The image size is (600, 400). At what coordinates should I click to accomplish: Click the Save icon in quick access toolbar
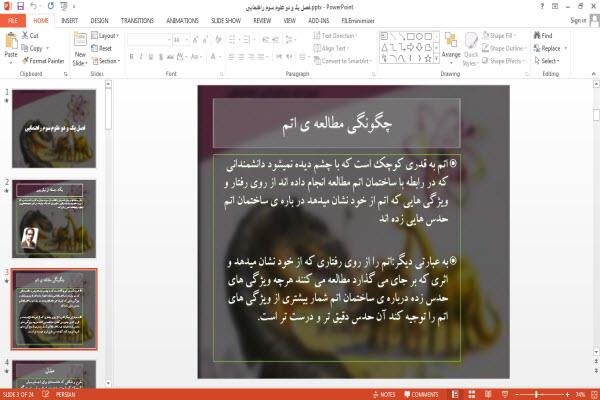20,6
